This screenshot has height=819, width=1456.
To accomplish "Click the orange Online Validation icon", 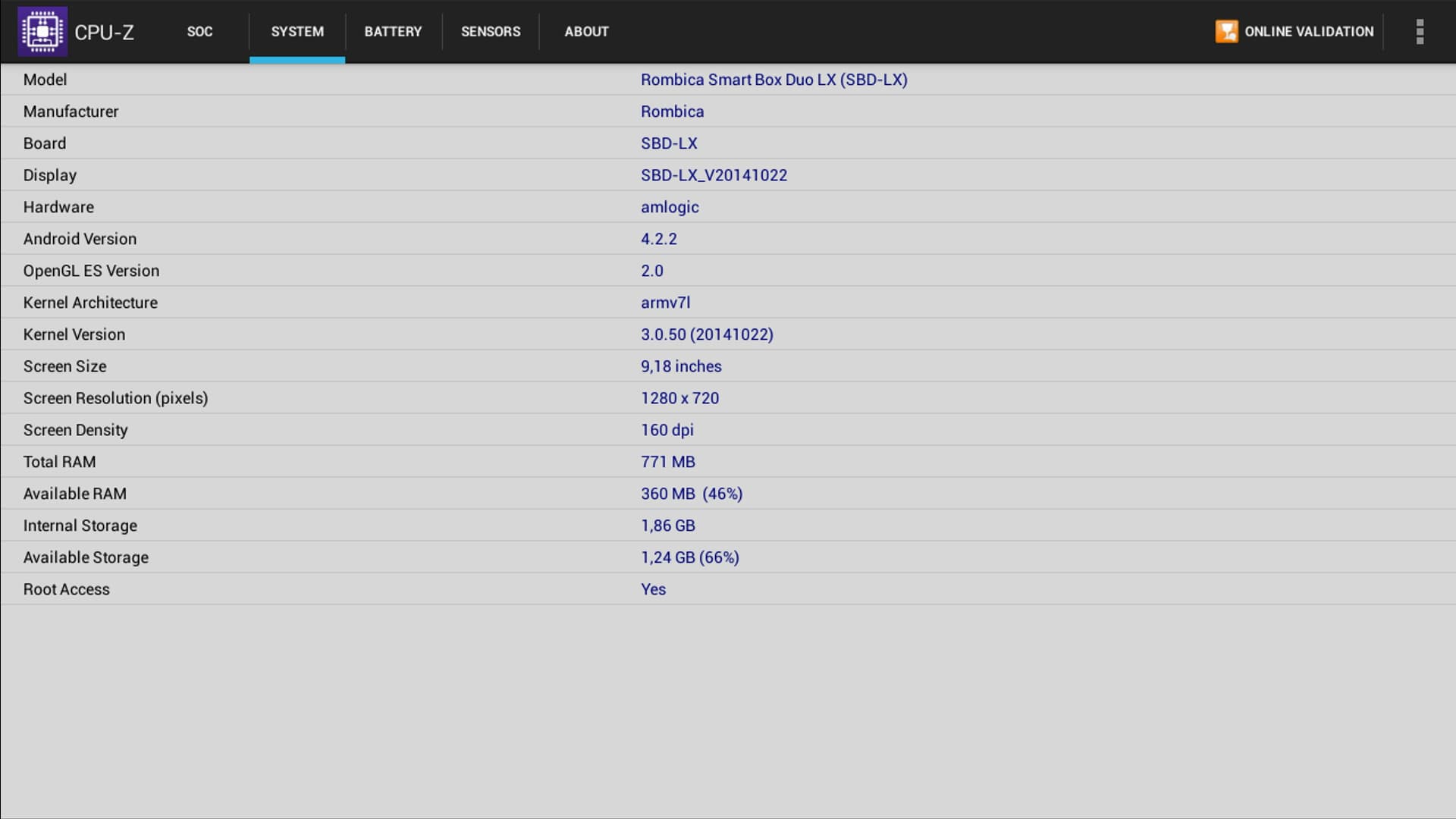I will tap(1226, 32).
